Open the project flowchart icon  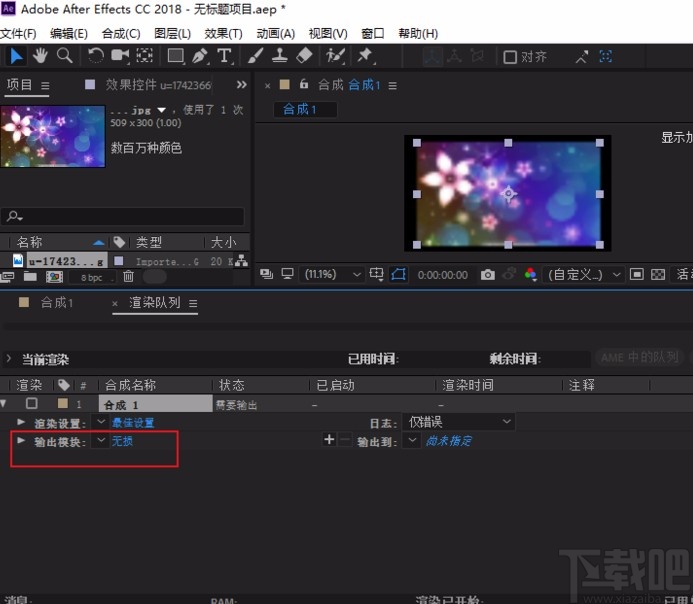point(241,261)
